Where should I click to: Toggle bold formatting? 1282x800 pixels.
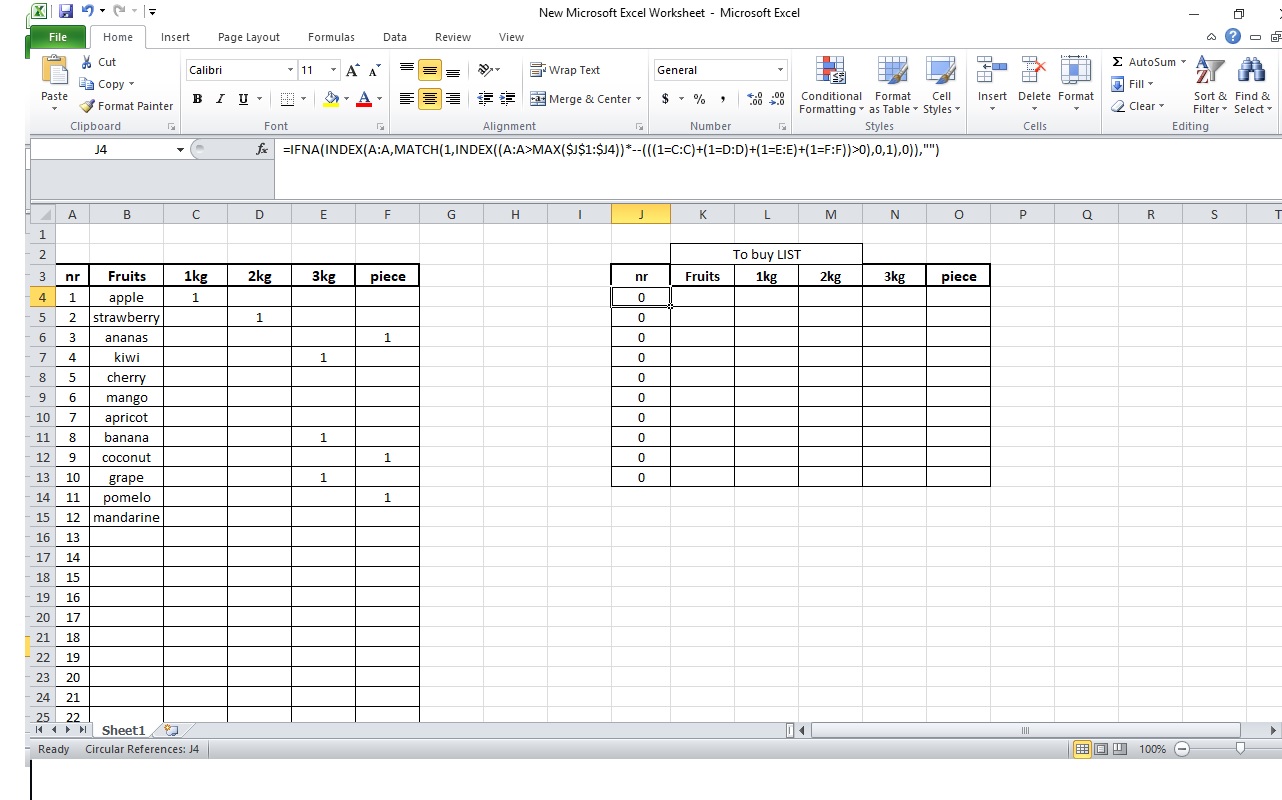(197, 98)
